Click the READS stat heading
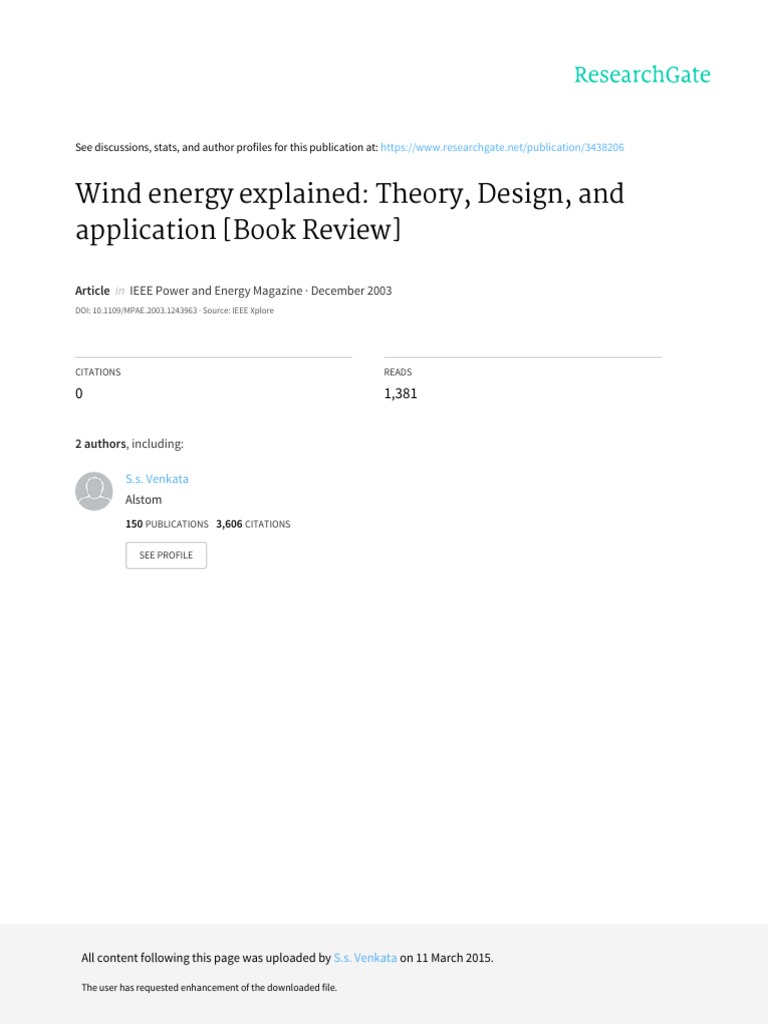768x1024 pixels. [x=398, y=372]
